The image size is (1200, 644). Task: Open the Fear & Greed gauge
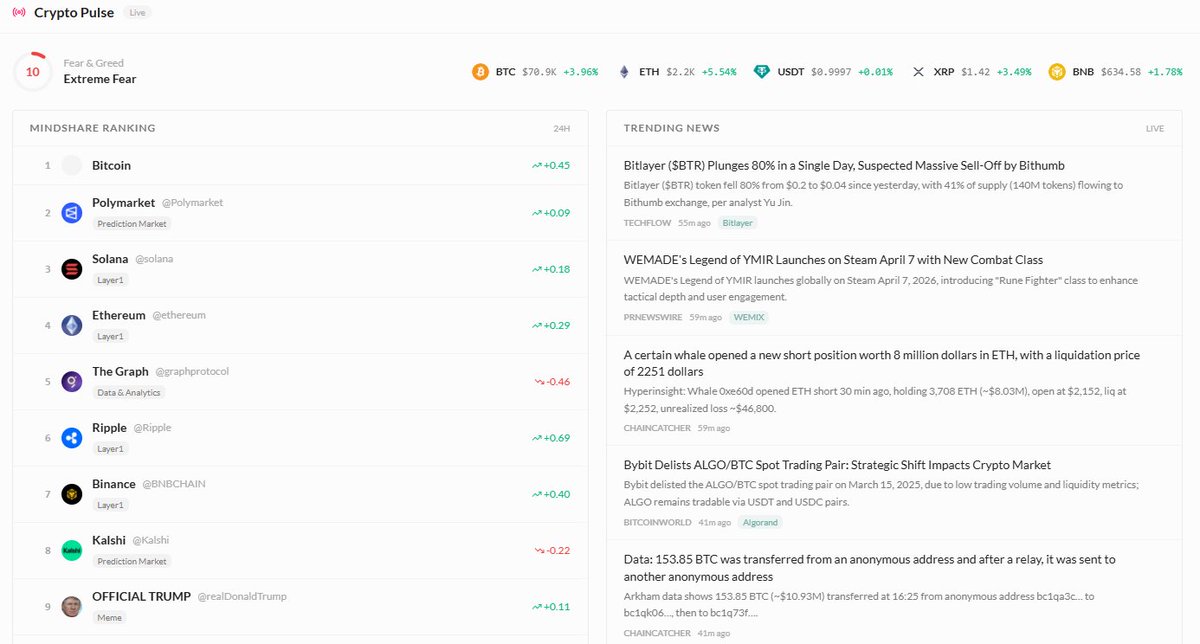pos(33,72)
